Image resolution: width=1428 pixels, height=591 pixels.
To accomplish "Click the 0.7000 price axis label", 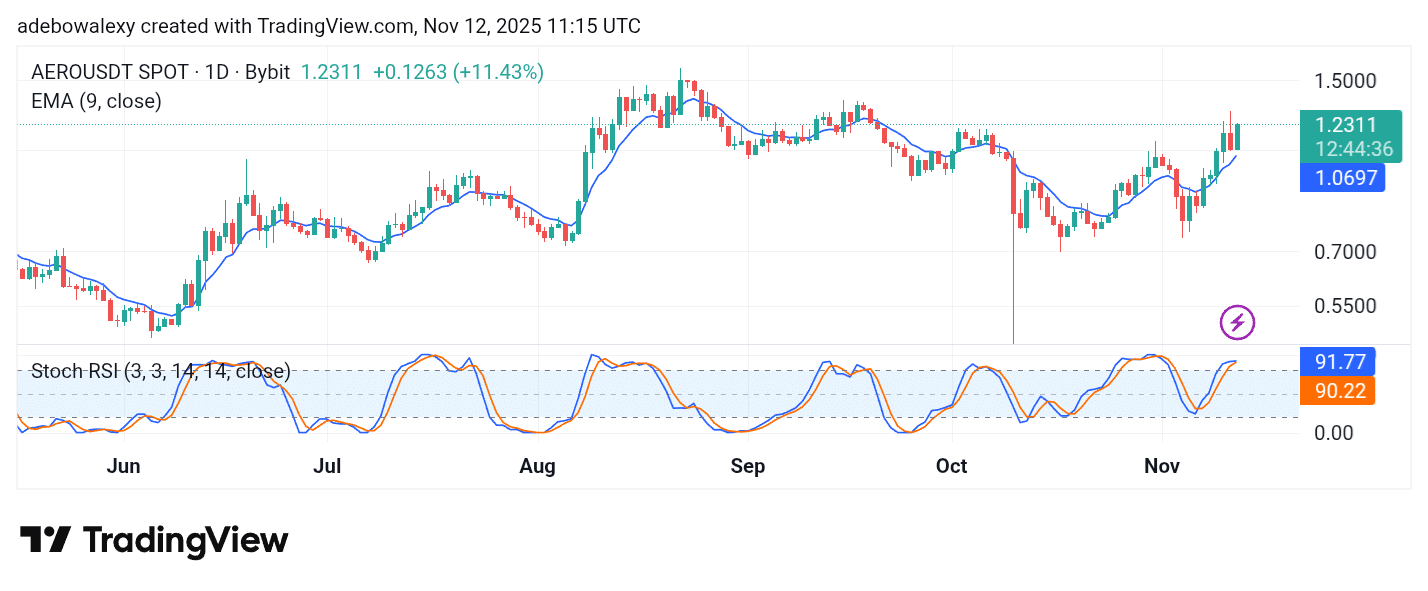I will [1346, 251].
